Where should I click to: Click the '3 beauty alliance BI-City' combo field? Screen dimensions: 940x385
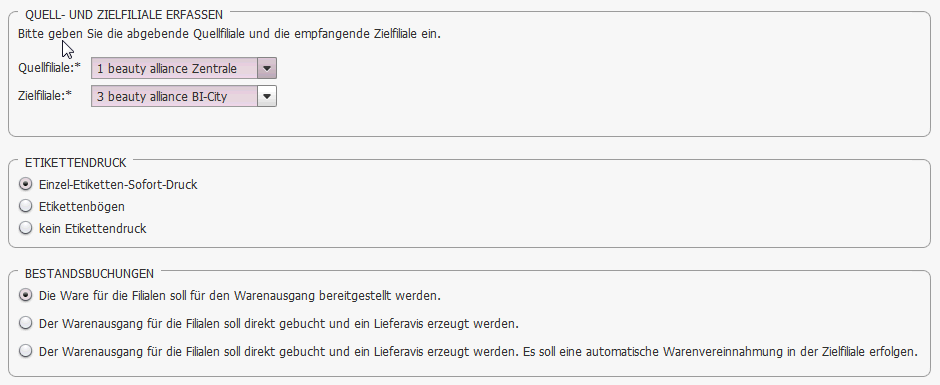[183, 96]
